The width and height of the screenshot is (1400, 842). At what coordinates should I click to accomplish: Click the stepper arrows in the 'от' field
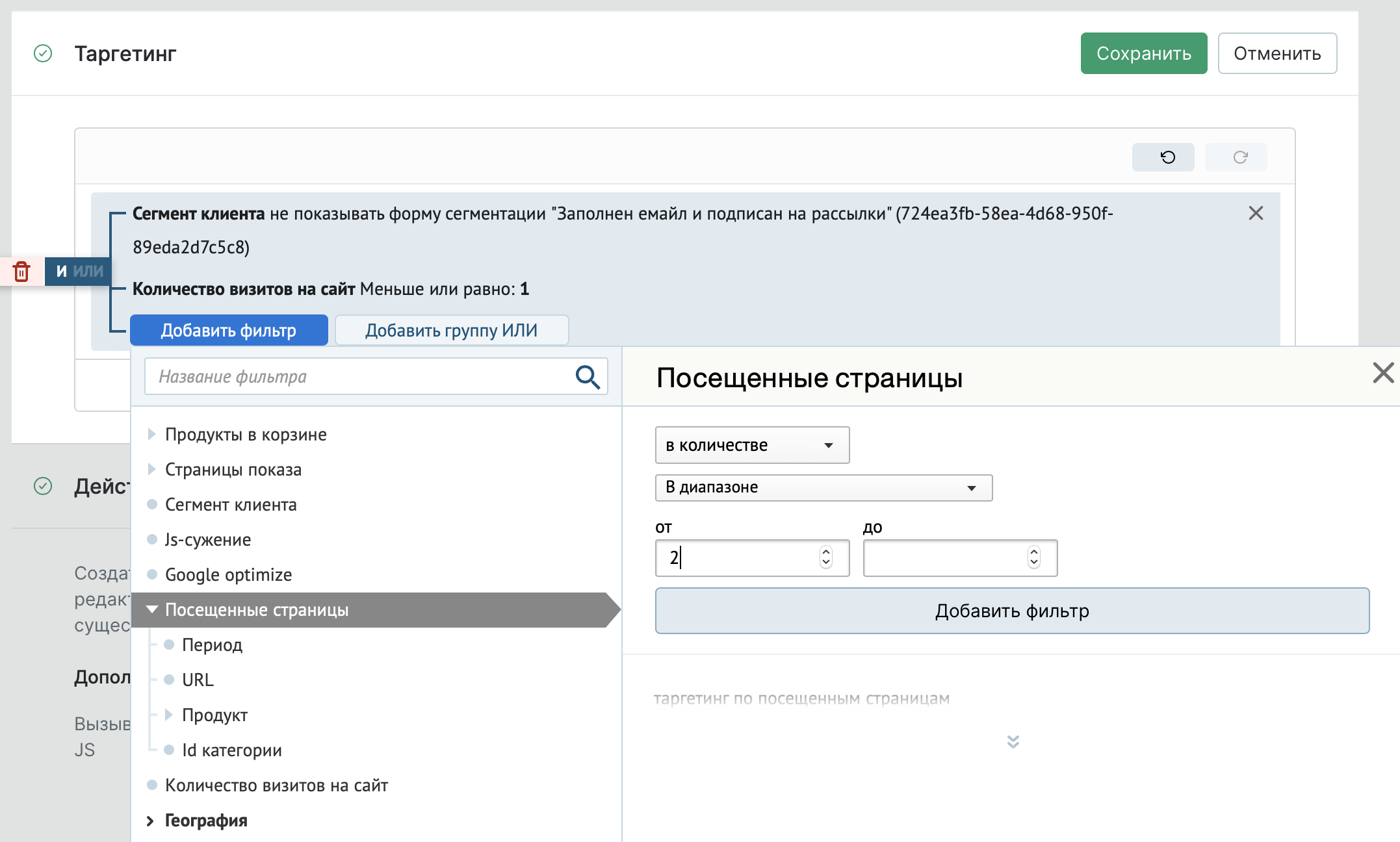[826, 557]
